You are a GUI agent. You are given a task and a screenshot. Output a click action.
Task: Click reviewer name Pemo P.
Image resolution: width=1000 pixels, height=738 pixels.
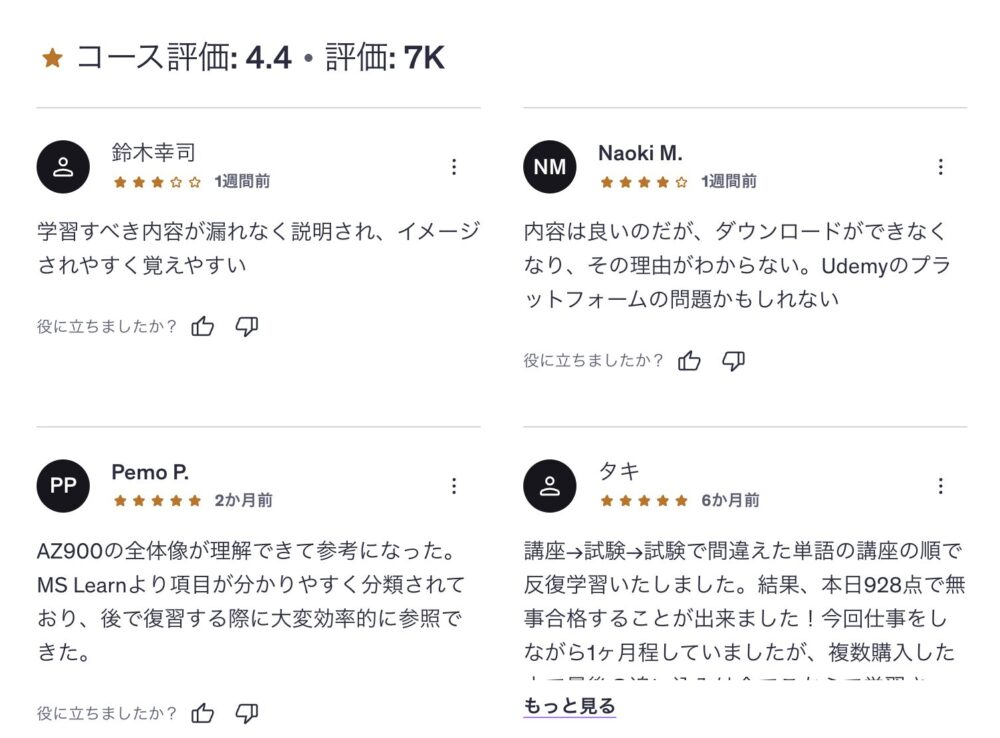pos(150,472)
